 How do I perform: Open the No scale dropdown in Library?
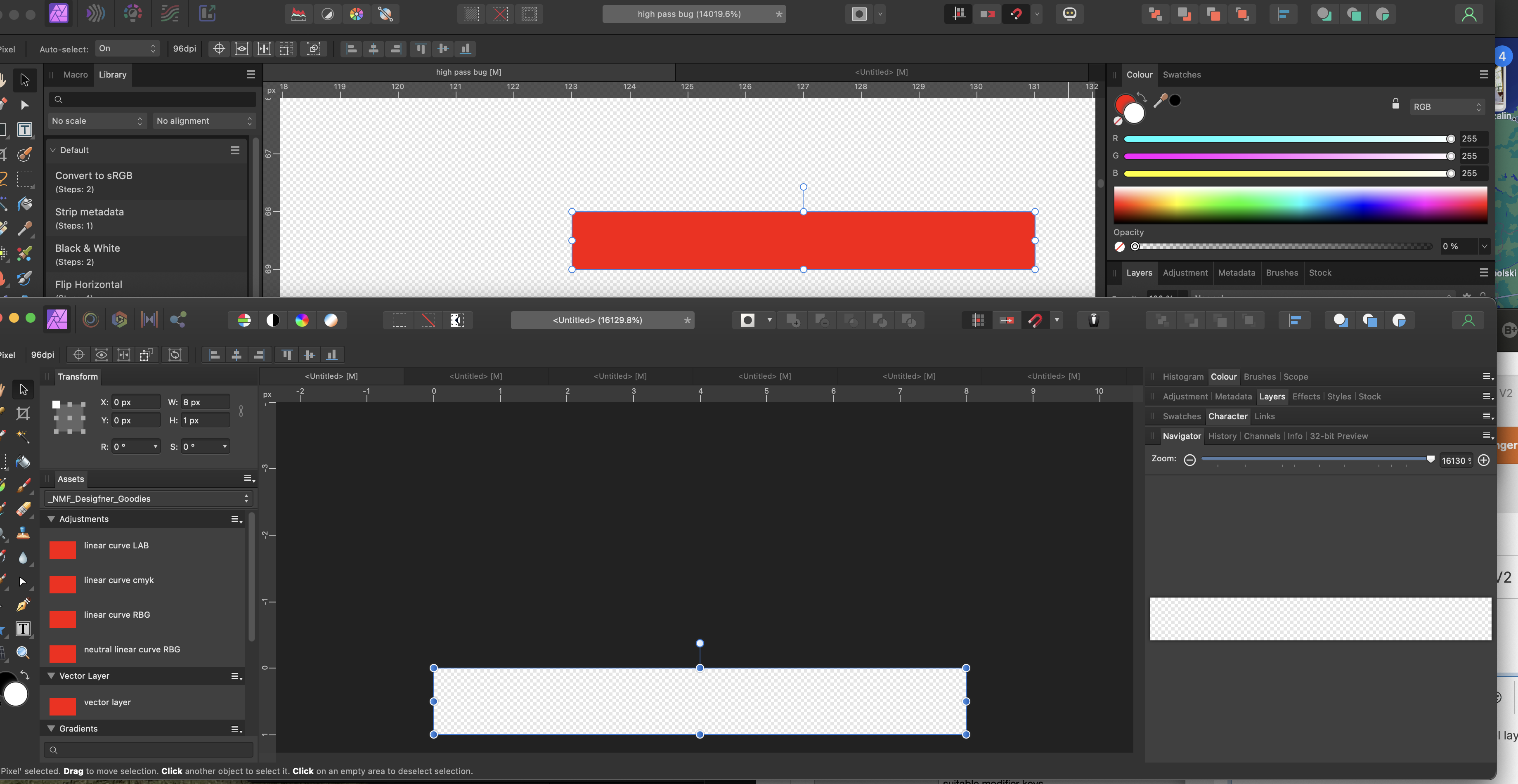[97, 121]
